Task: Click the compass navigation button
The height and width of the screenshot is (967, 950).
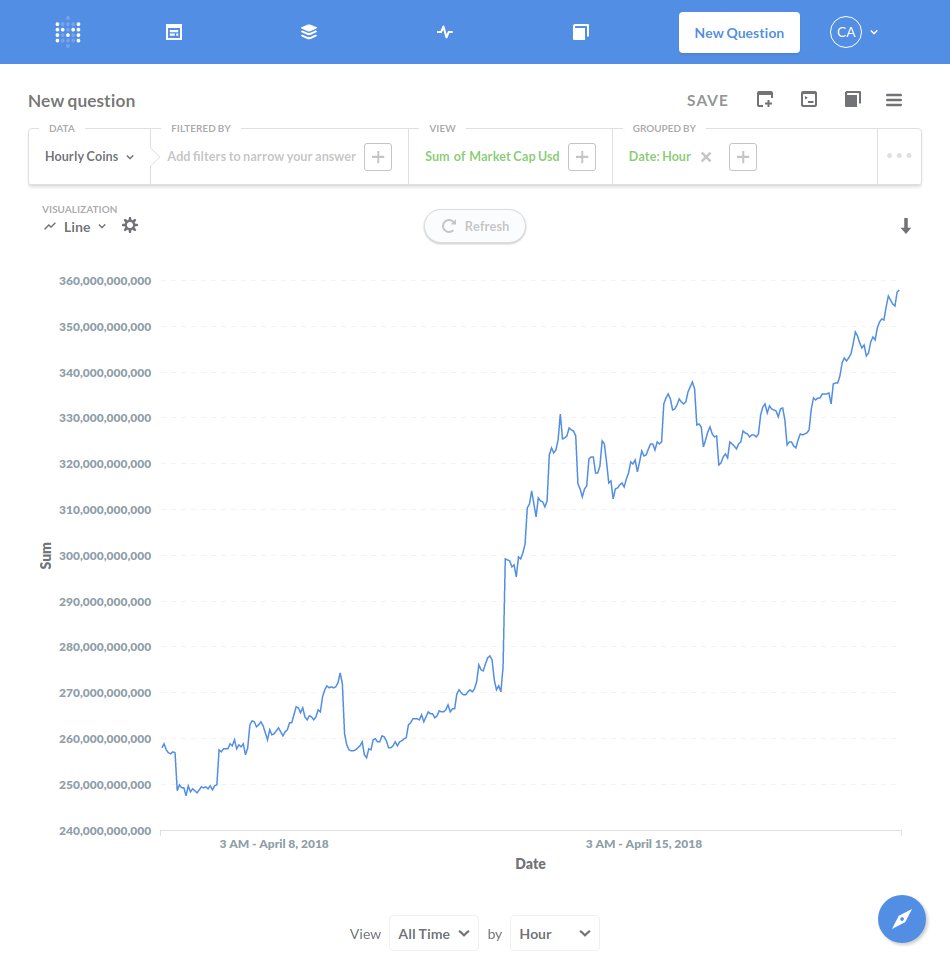Action: [x=901, y=919]
